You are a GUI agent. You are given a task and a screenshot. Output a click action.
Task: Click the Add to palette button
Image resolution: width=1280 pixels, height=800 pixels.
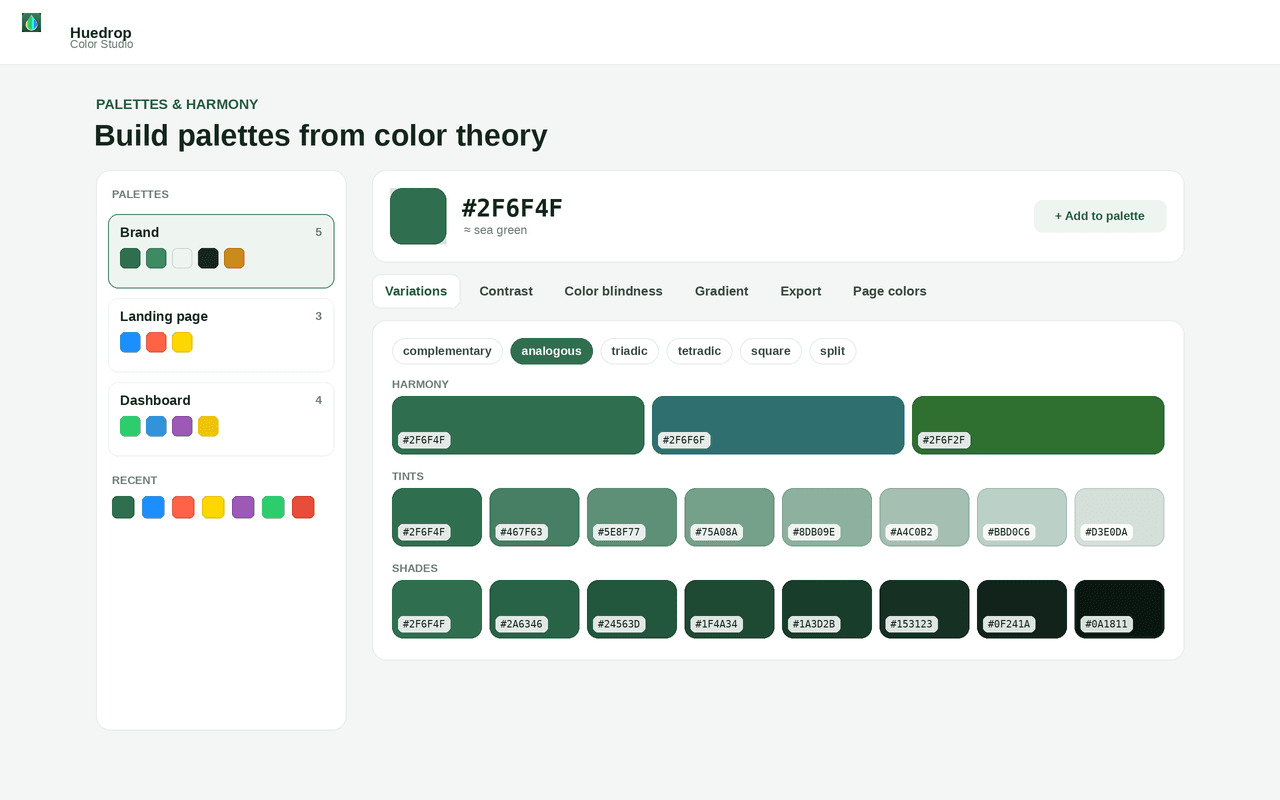click(x=1100, y=216)
